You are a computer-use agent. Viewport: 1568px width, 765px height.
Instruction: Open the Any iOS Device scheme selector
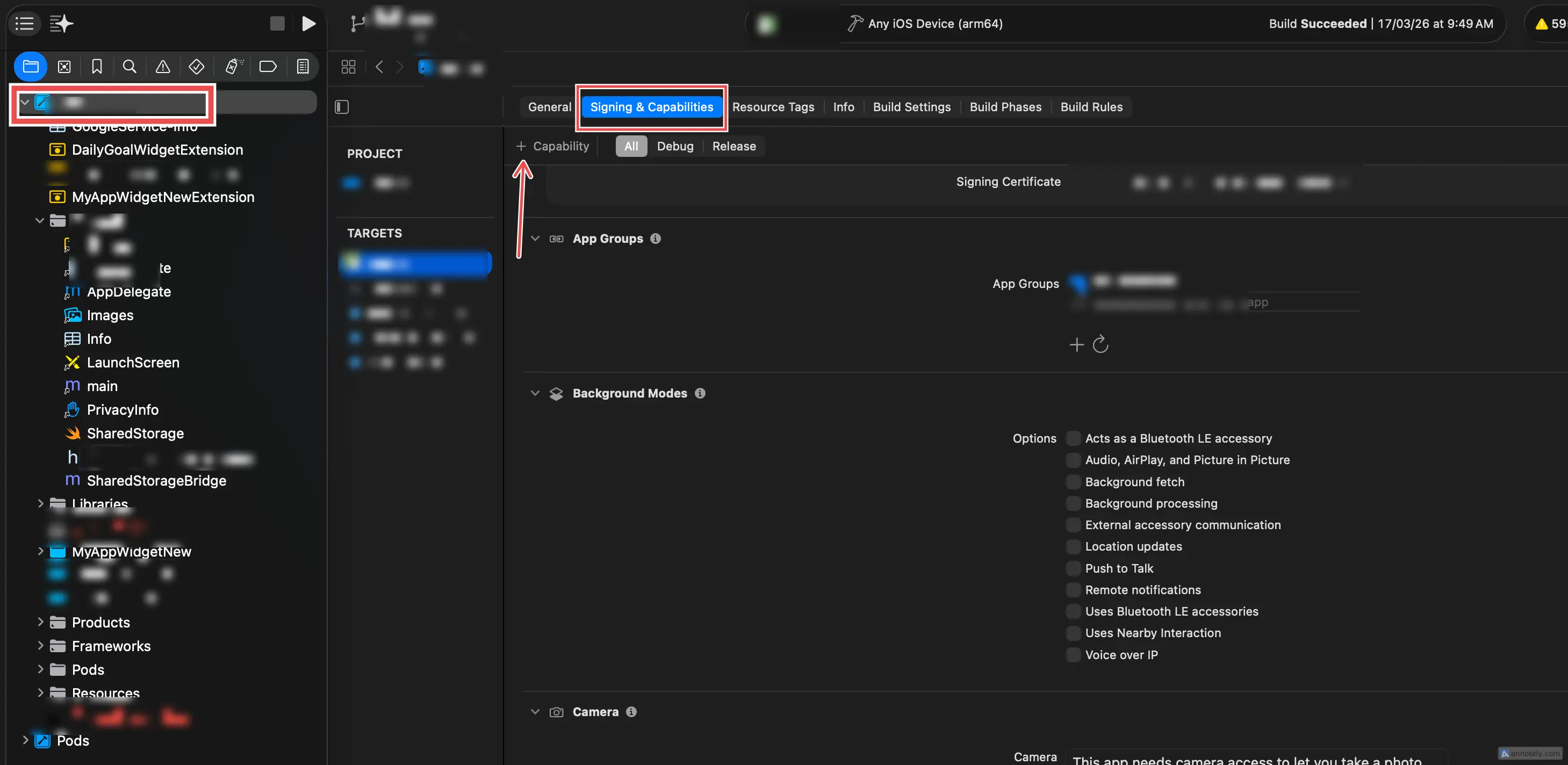coord(936,23)
